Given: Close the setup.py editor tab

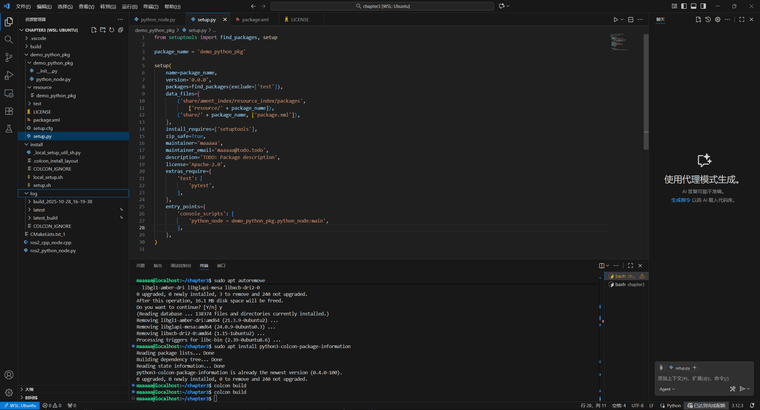Looking at the screenshot, I should point(225,20).
